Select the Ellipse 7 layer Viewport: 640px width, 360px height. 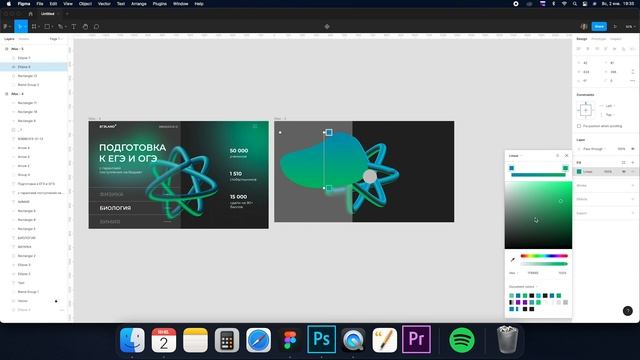24,58
